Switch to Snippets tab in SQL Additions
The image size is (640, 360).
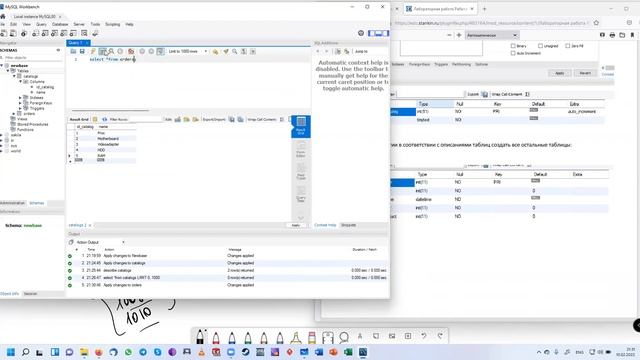click(x=348, y=225)
